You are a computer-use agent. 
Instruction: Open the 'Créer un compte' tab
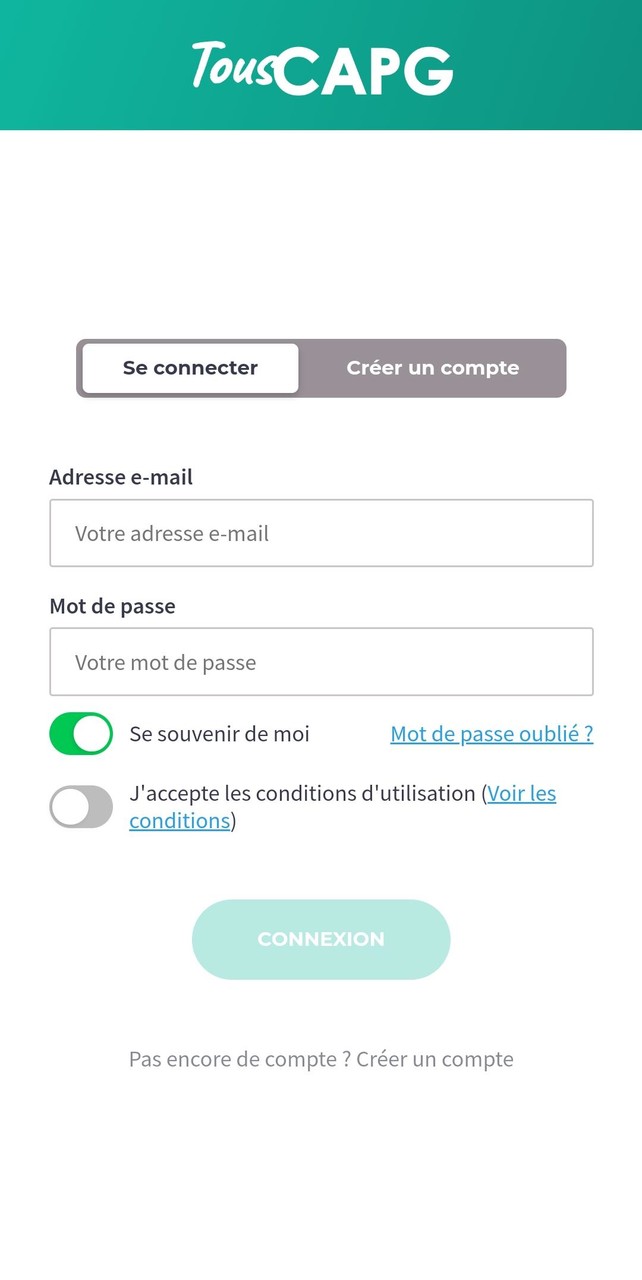coord(432,368)
